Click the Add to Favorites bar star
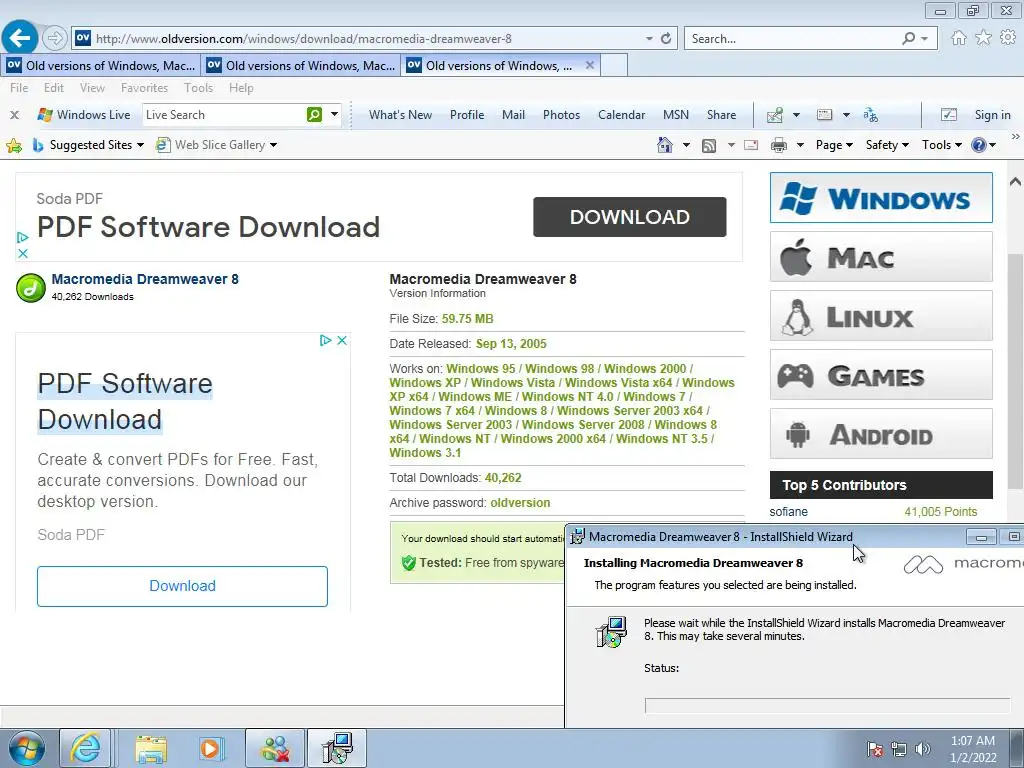Screen dimensions: 1024x768 [14, 145]
